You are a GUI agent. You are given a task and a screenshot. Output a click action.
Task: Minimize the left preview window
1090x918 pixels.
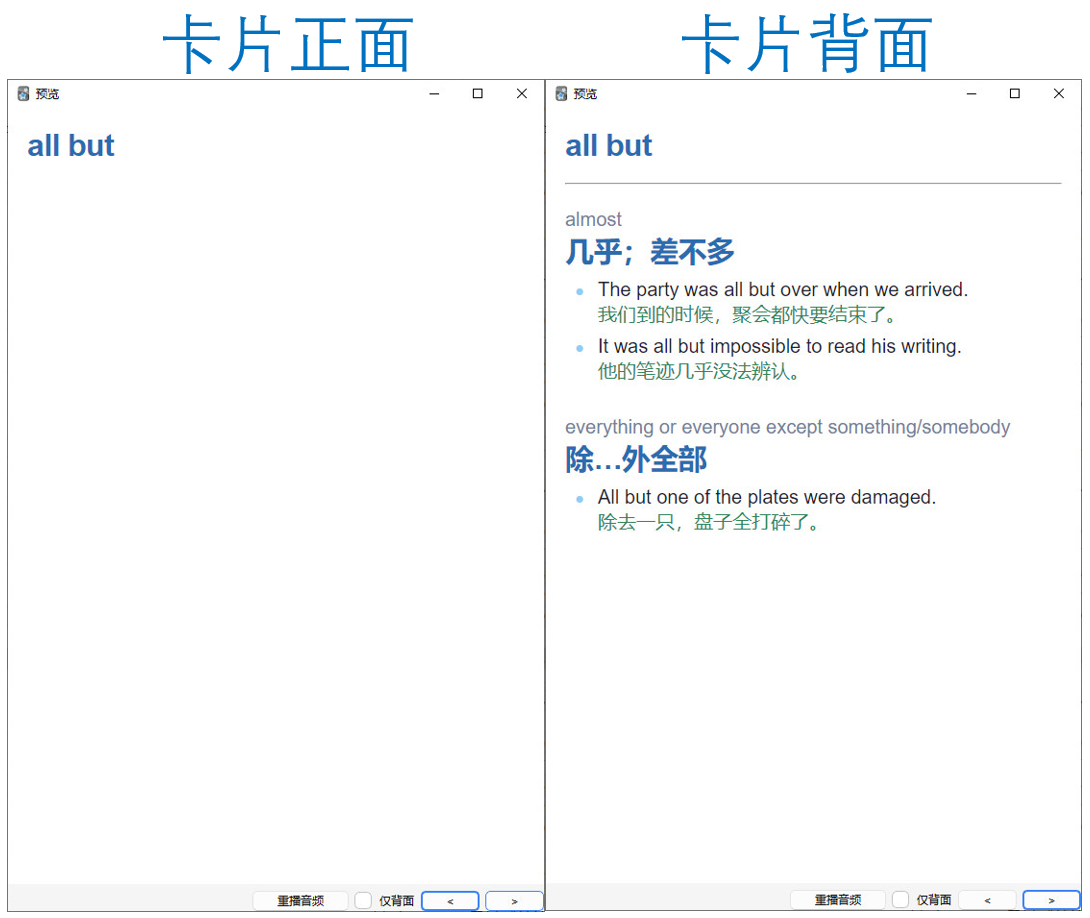coord(434,94)
